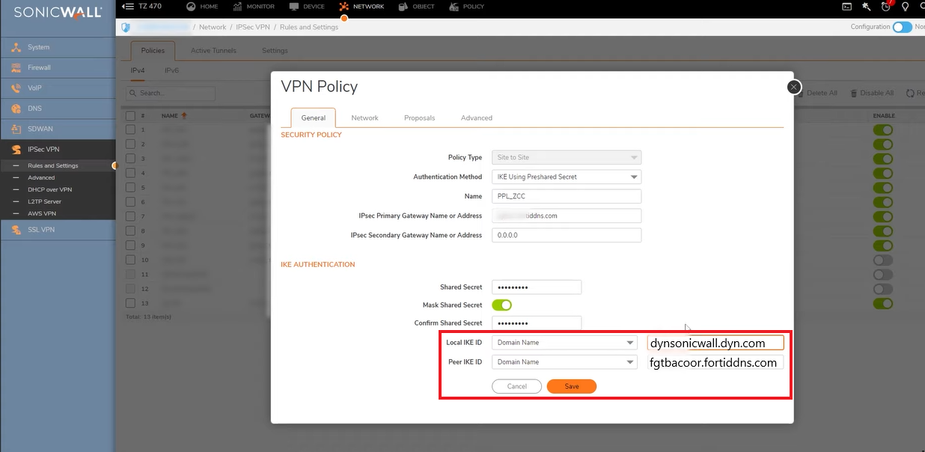925x452 pixels.
Task: Click the IPsec Secondary Gateway field
Action: click(x=566, y=235)
